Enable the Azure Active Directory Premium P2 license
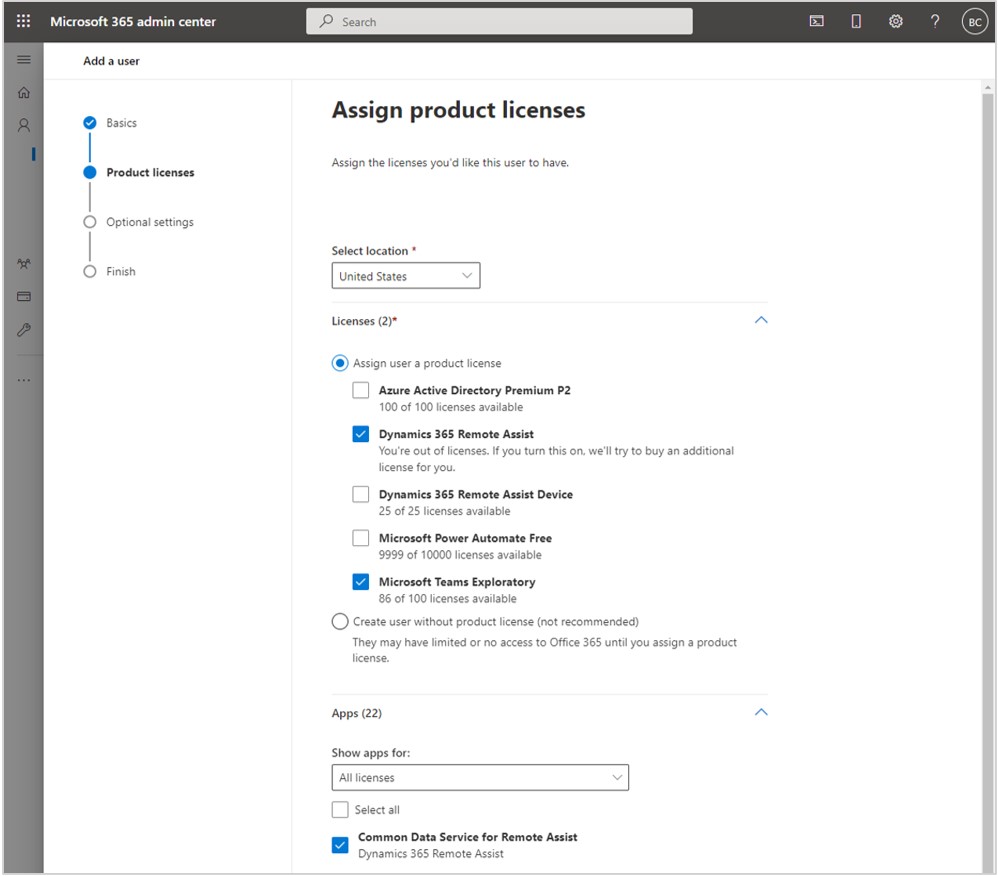The width and height of the screenshot is (998, 876). (361, 390)
